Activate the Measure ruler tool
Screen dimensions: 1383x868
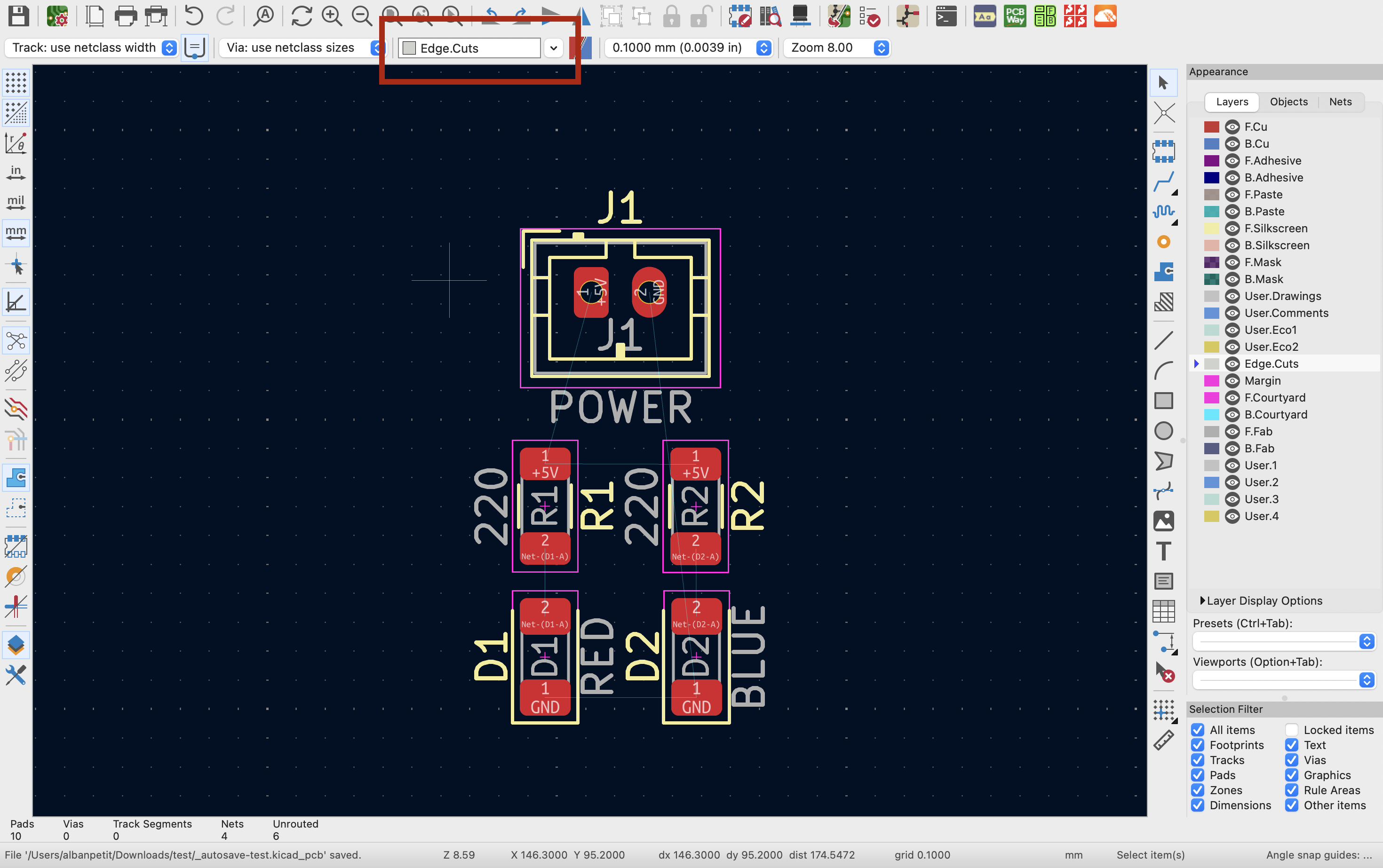(x=1163, y=741)
